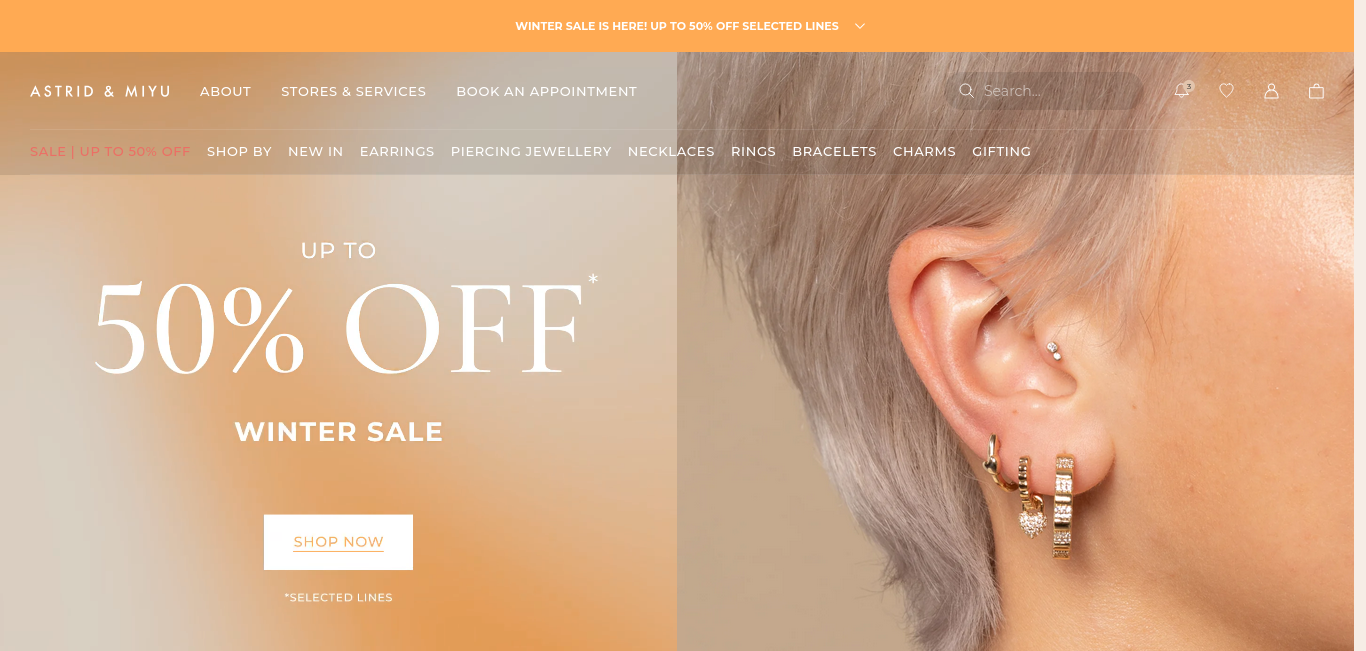1366x651 pixels.
Task: Expand the Earrings category menu
Action: [x=397, y=151]
